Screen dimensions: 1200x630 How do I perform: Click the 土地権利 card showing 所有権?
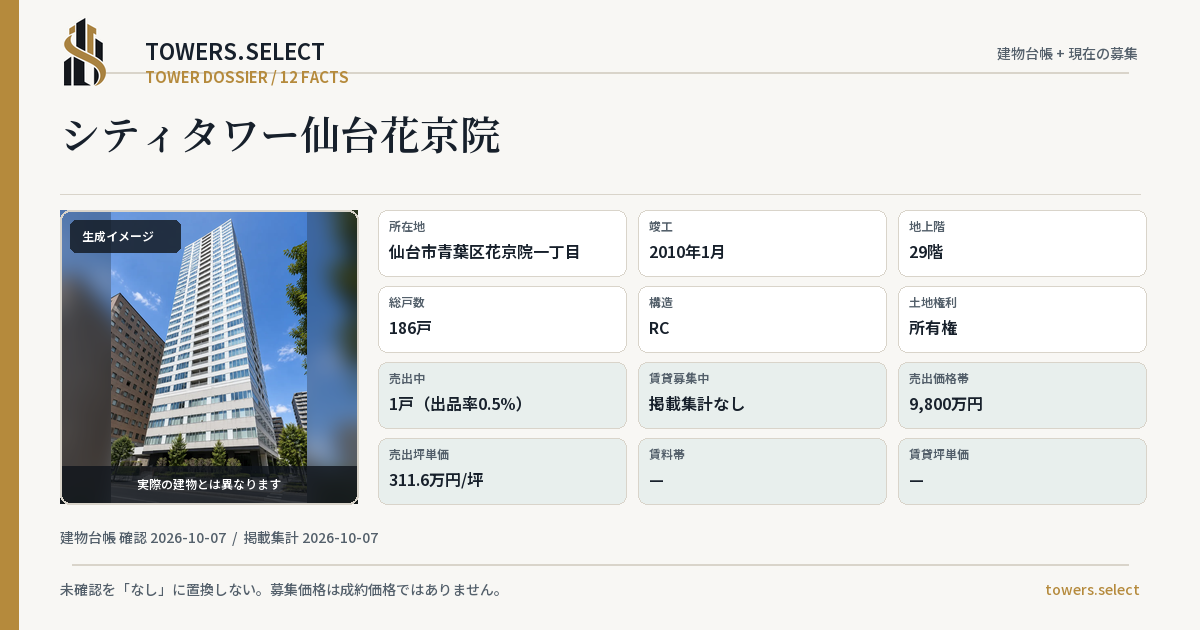pyautogui.click(x=1022, y=319)
